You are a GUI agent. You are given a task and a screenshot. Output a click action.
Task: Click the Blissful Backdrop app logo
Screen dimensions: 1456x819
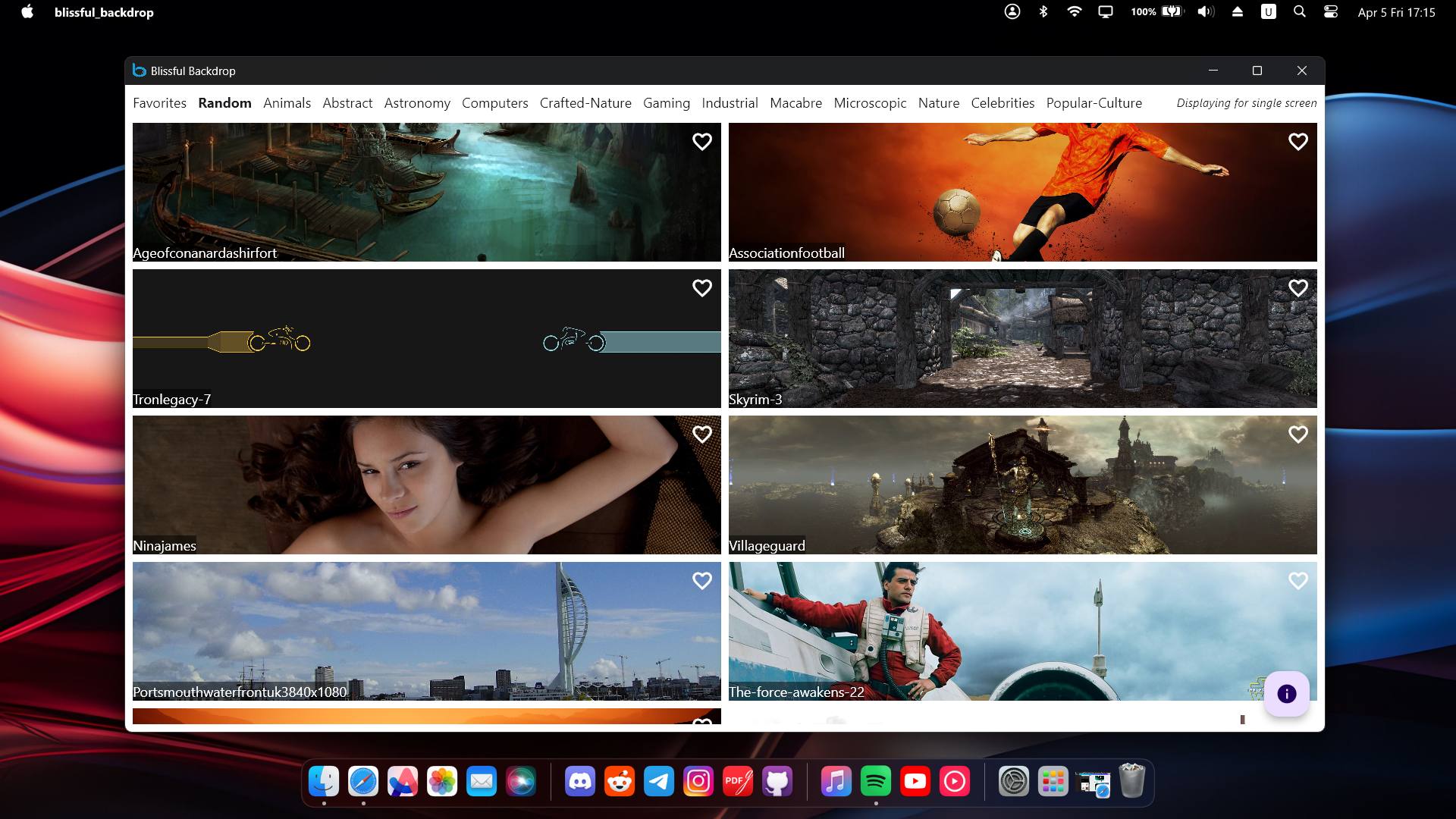(x=139, y=71)
